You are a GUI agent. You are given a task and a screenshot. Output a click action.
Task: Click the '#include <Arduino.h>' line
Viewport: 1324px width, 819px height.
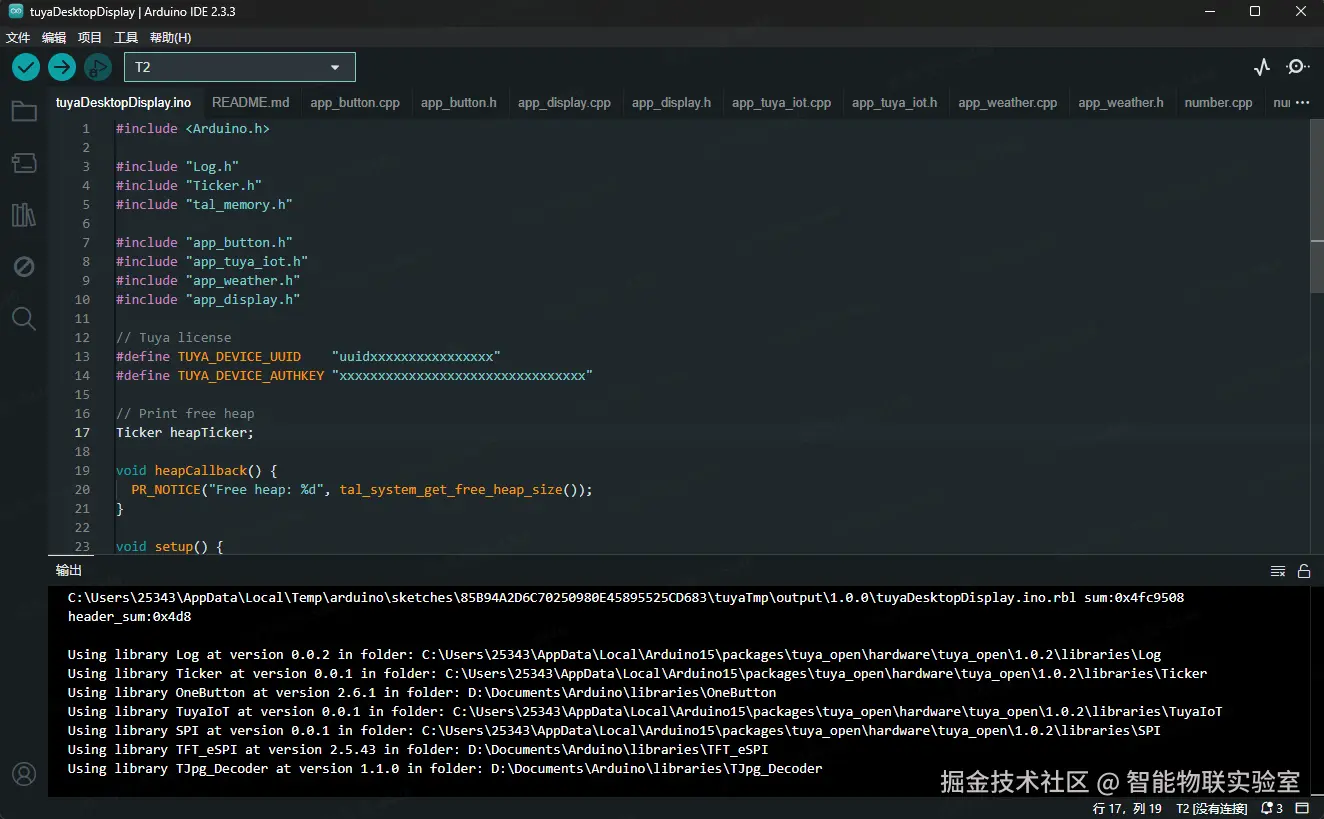click(192, 128)
